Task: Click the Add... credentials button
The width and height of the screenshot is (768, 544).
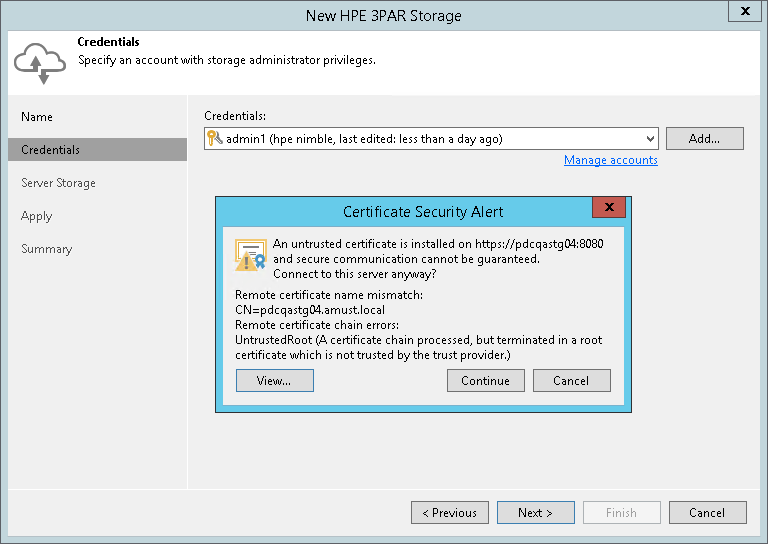Action: coord(704,139)
